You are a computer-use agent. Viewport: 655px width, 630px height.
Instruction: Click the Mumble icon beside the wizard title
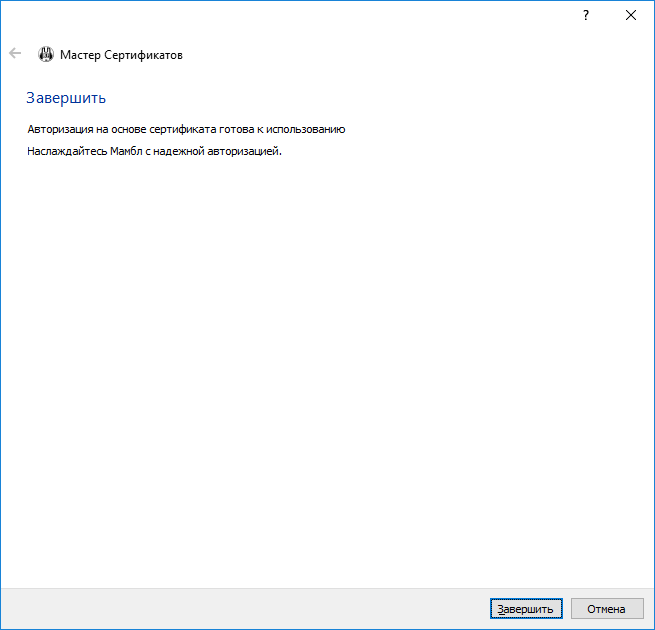(x=46, y=55)
